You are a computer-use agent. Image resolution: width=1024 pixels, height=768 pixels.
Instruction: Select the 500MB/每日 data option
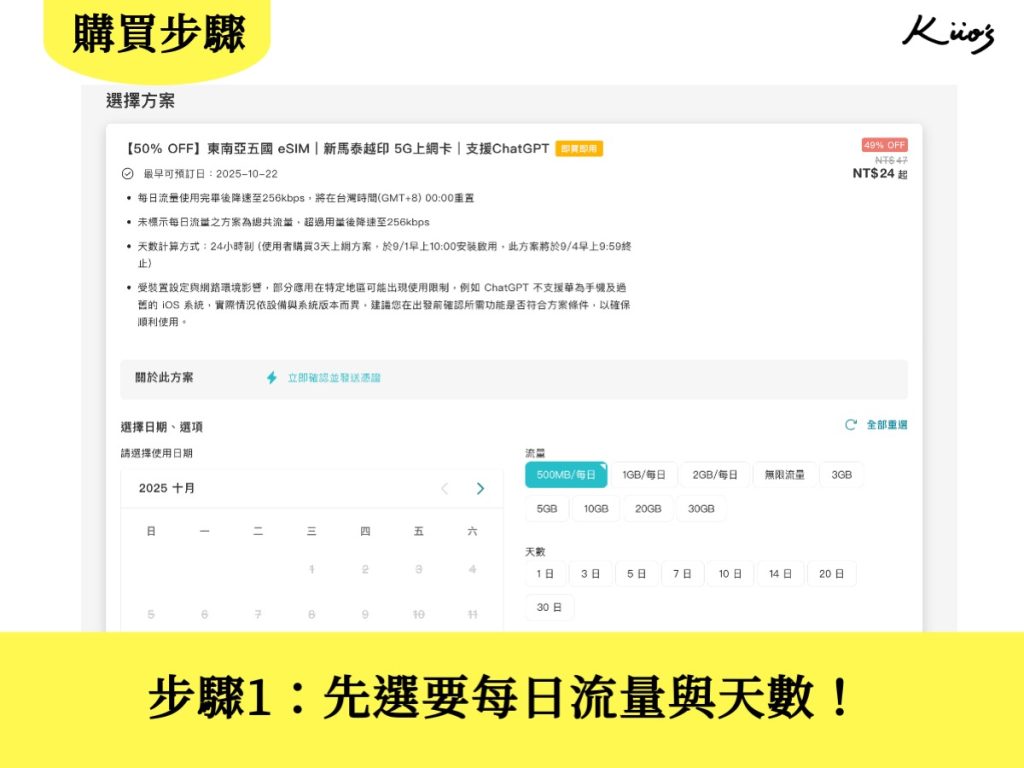click(x=566, y=475)
